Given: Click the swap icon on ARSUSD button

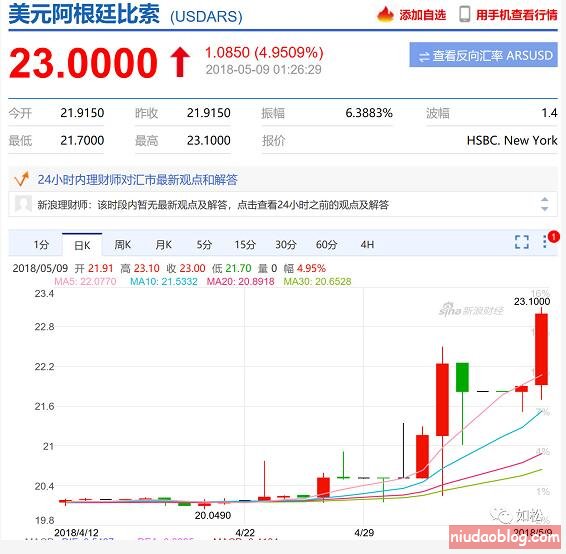Looking at the screenshot, I should tap(424, 57).
